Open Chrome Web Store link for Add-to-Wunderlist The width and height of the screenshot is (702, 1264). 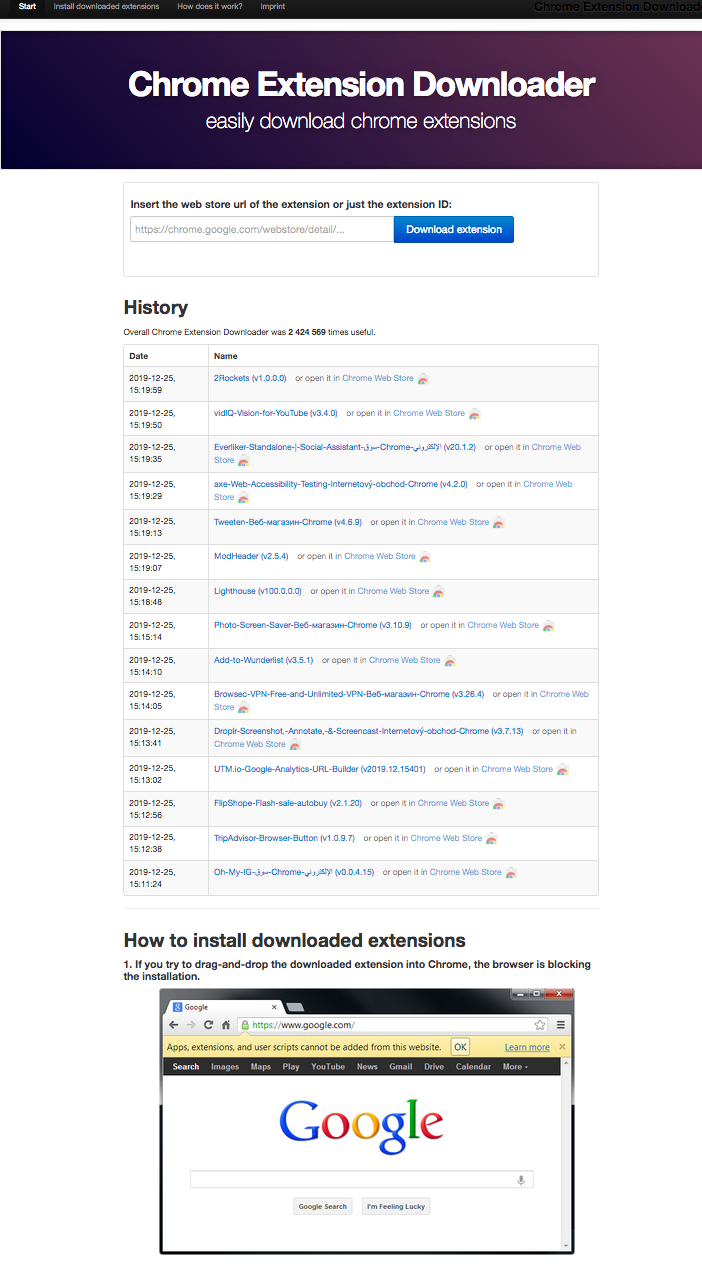[x=405, y=660]
